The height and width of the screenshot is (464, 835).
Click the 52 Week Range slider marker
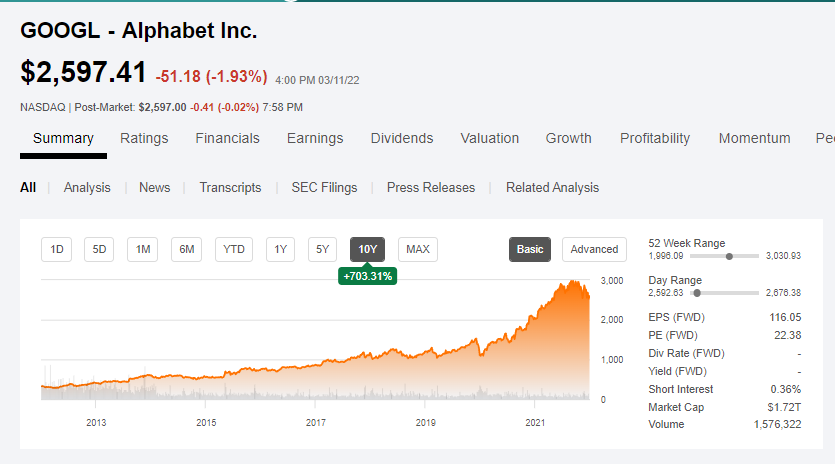coord(729,256)
